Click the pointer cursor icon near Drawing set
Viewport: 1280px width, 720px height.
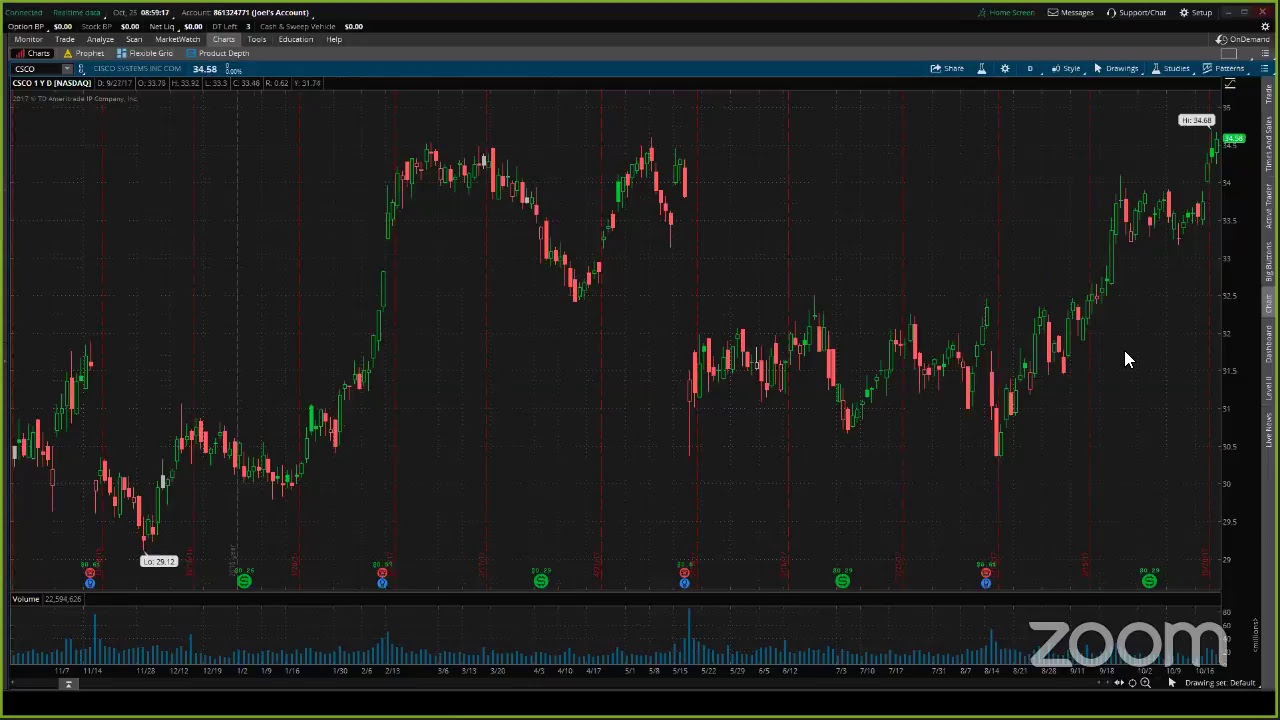tap(1172, 683)
